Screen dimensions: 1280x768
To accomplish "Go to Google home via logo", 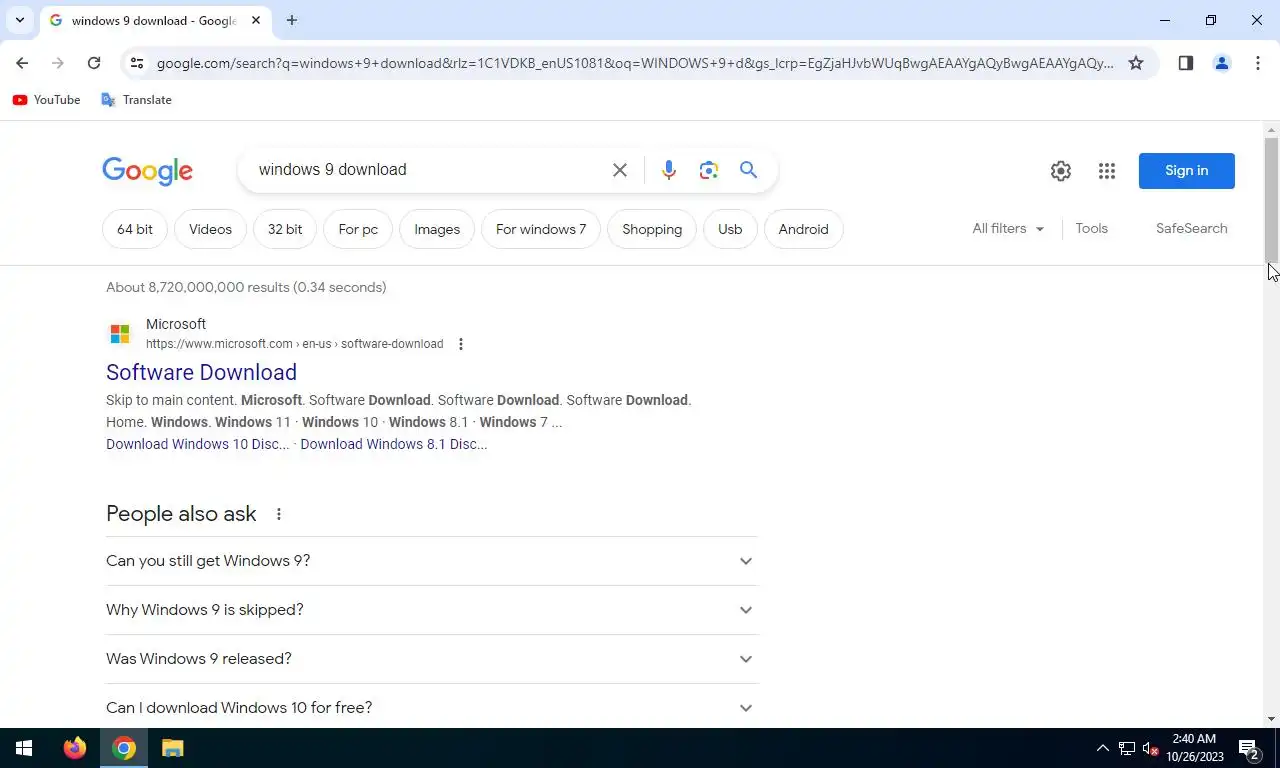I will pyautogui.click(x=147, y=171).
